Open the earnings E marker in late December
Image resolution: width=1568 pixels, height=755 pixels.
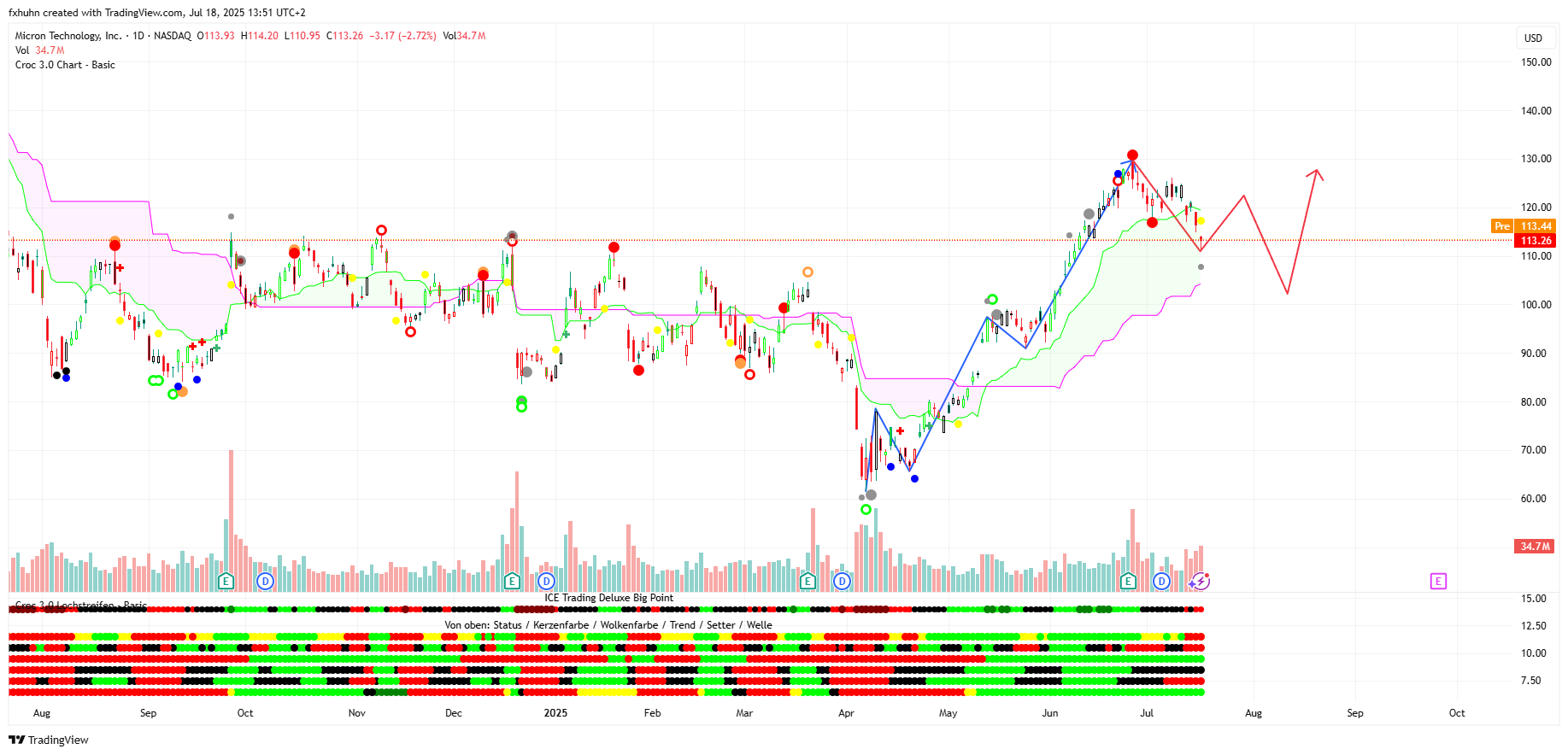click(512, 582)
